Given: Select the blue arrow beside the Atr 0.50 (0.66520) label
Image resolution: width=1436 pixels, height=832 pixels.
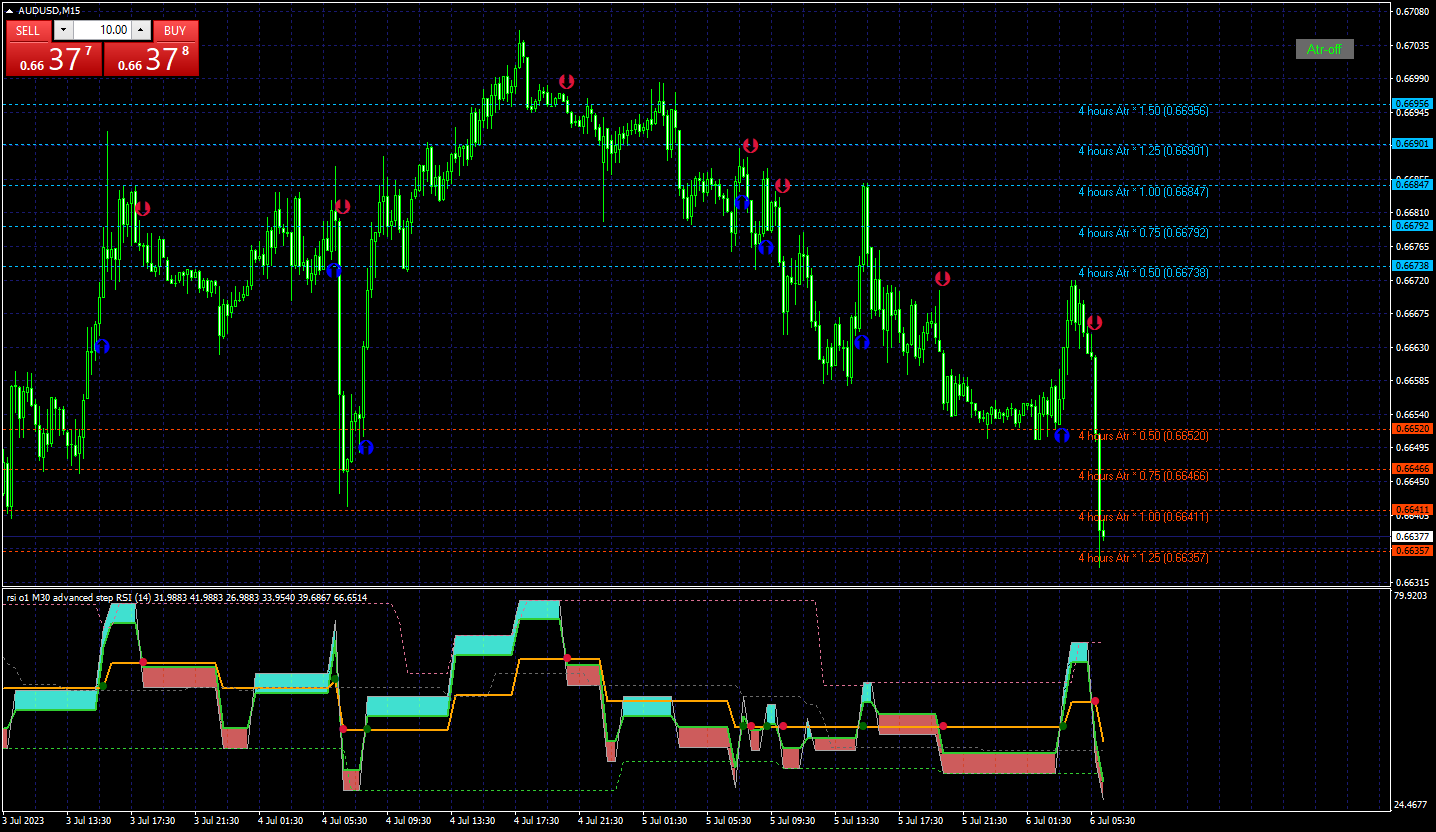Looking at the screenshot, I should pos(1062,435).
